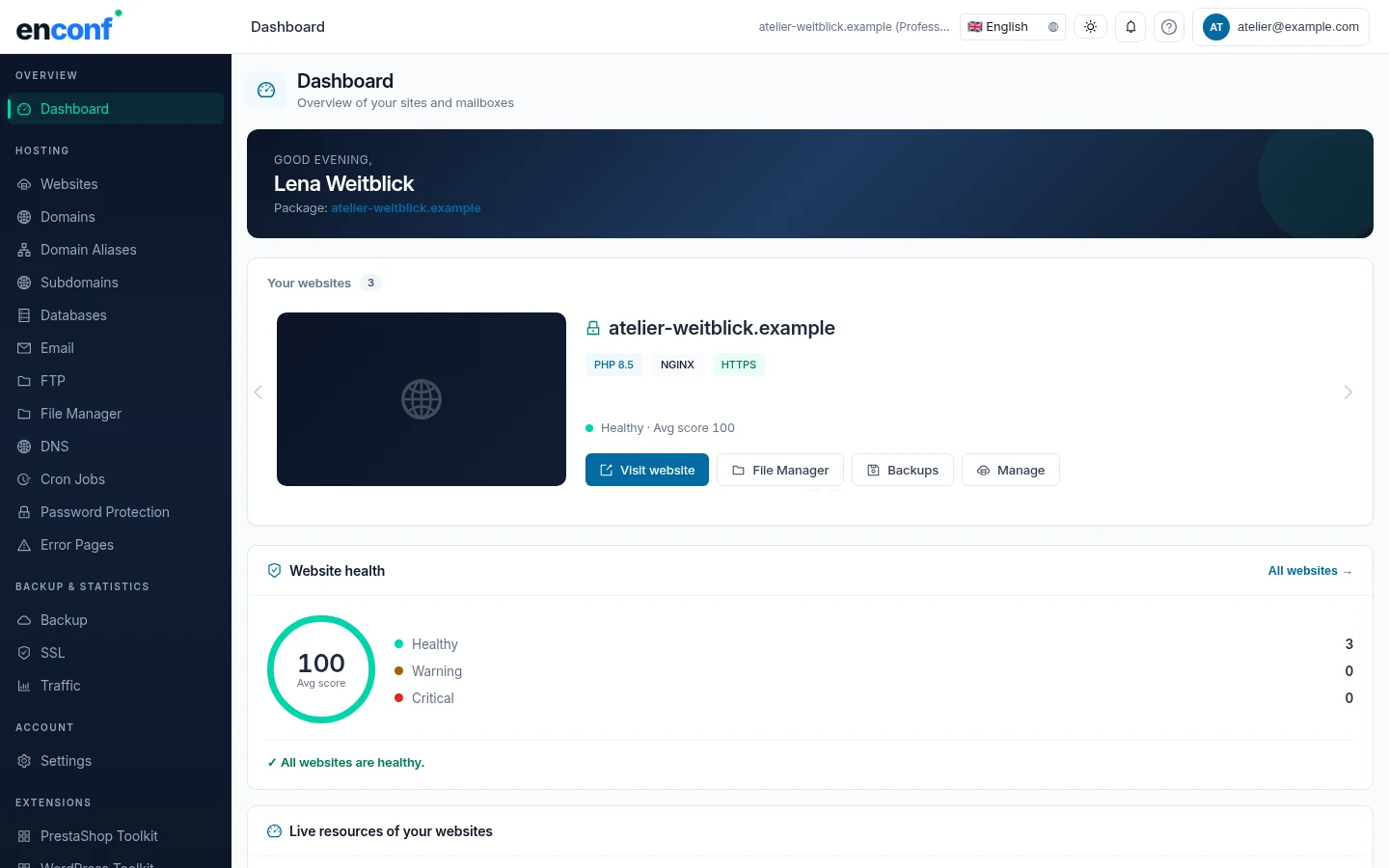Click the Traffic chart icon
This screenshot has height=868, width=1389.
24,686
